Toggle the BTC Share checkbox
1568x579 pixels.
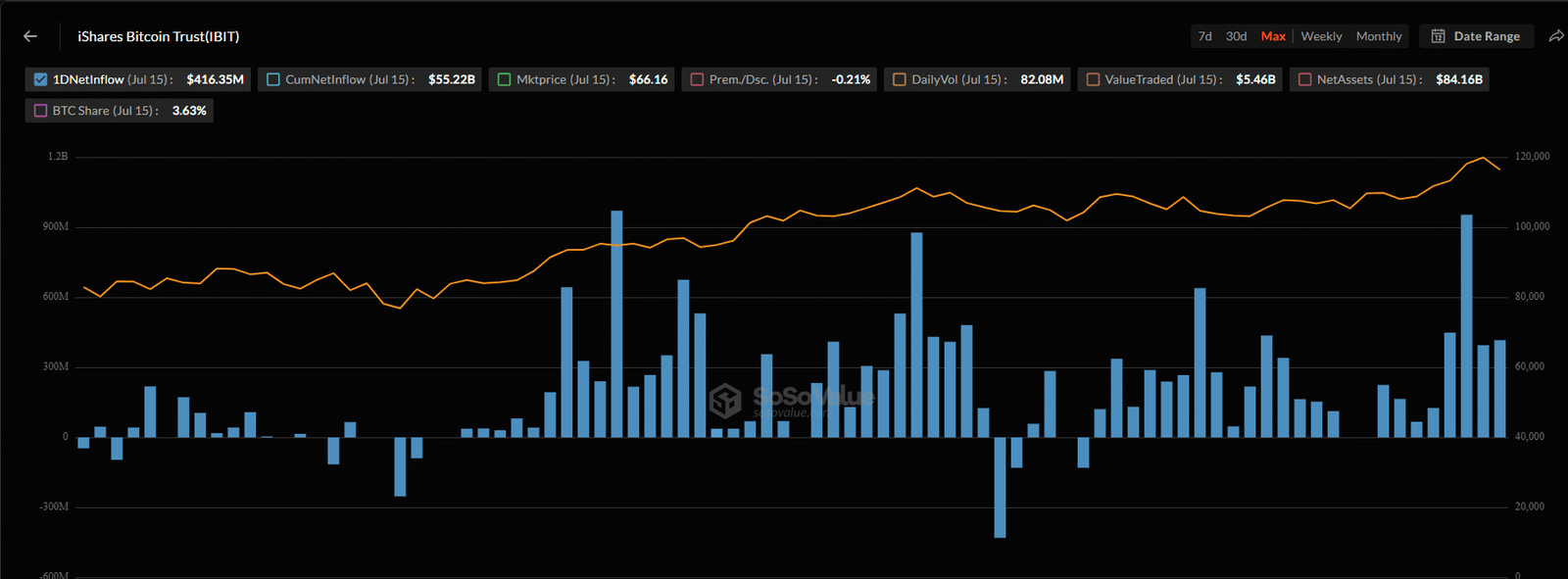[40, 111]
